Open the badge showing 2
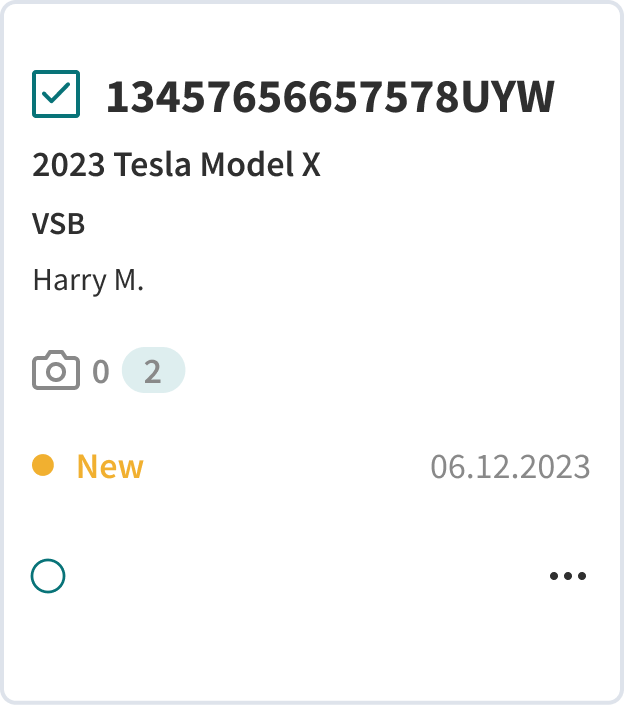This screenshot has width=624, height=705. click(x=153, y=371)
